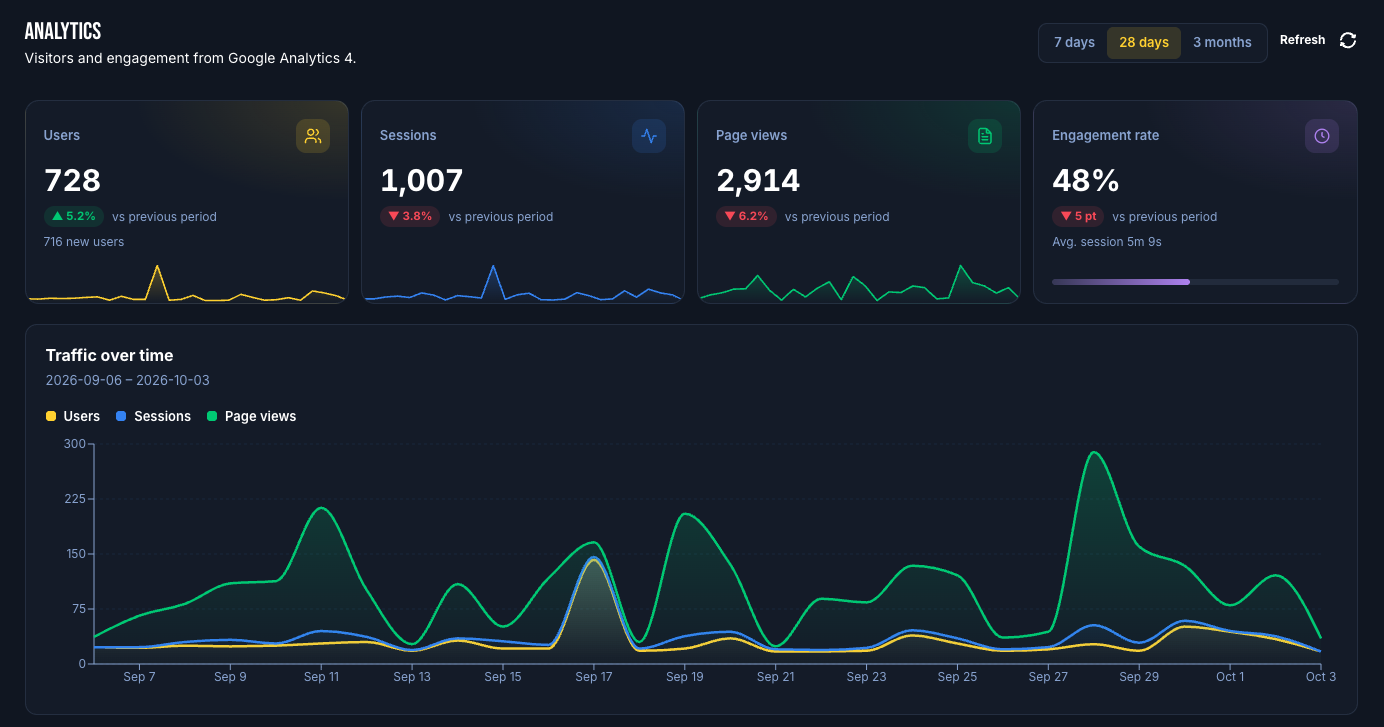This screenshot has width=1384, height=727.
Task: Click the Users card people icon
Action: tap(313, 136)
